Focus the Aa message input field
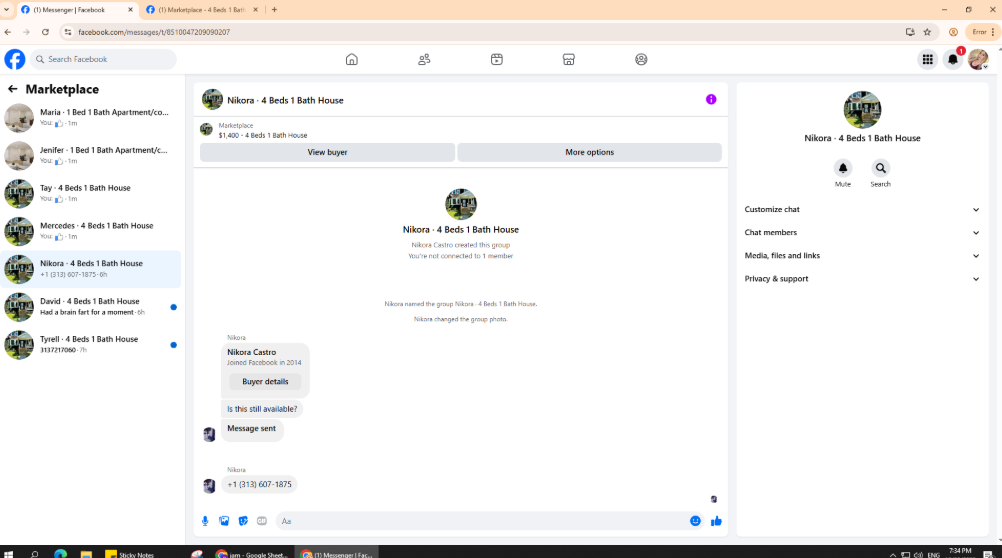Viewport: 1002px width, 558px height. [x=482, y=521]
